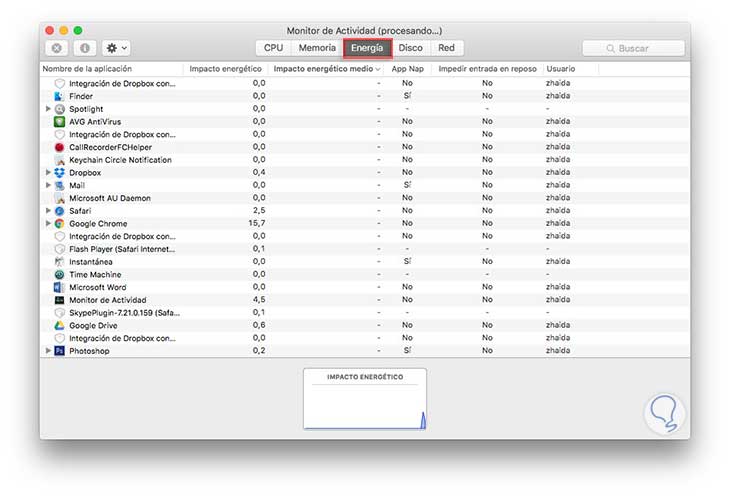Switch to the Disco tab

pyautogui.click(x=410, y=48)
